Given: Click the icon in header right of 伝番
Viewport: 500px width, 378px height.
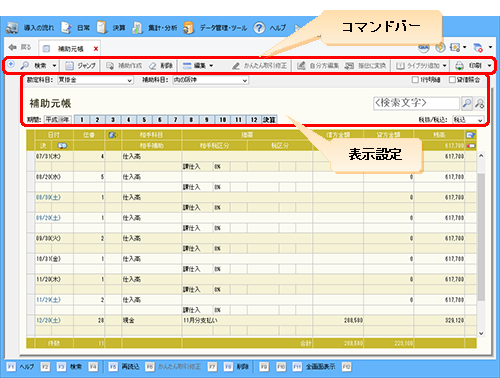Looking at the screenshot, I should click(113, 135).
